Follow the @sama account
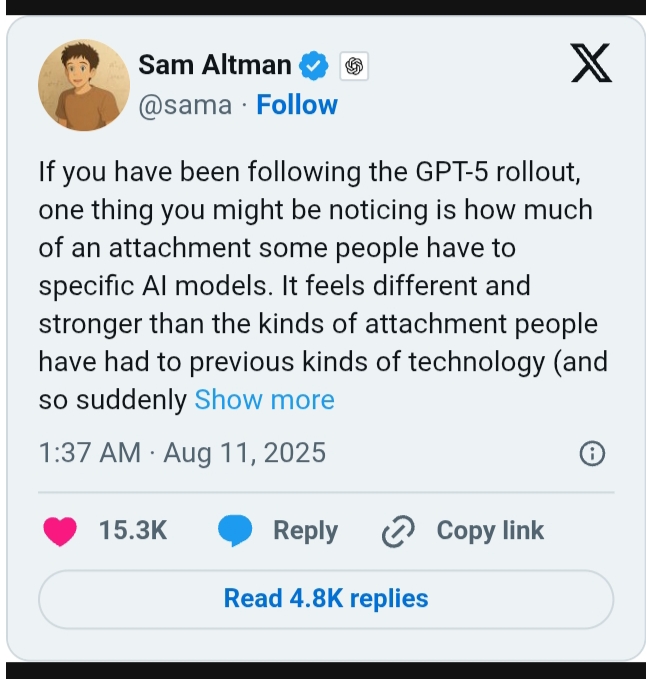 [x=297, y=105]
